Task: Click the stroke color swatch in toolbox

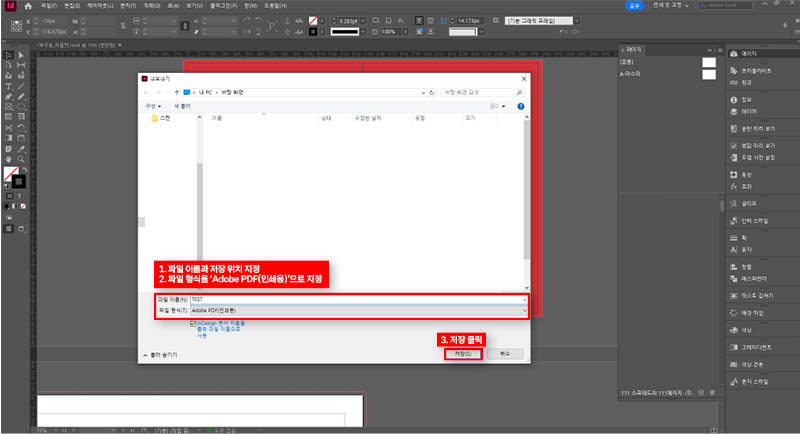Action: [19, 182]
